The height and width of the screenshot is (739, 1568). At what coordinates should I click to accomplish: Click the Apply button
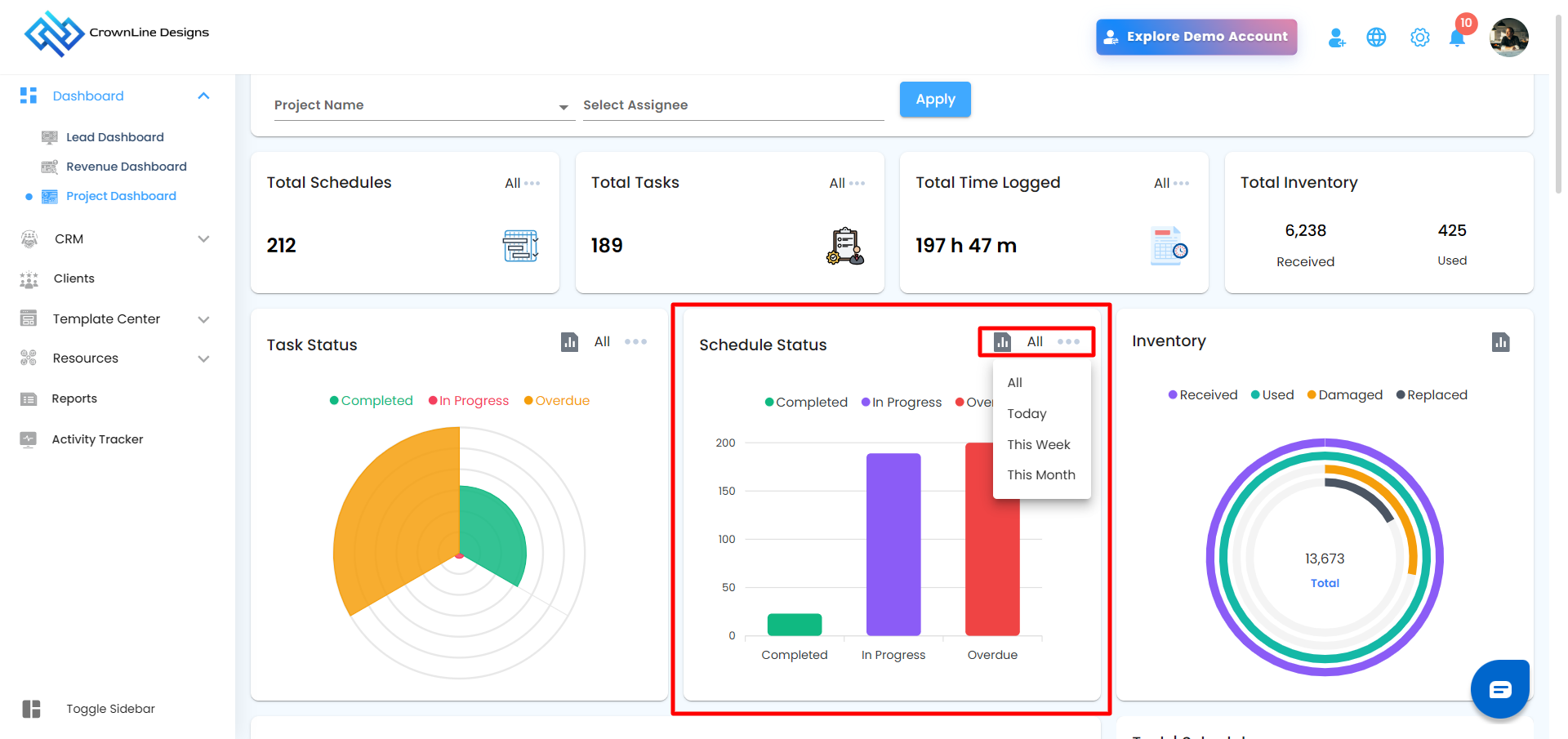pyautogui.click(x=935, y=100)
